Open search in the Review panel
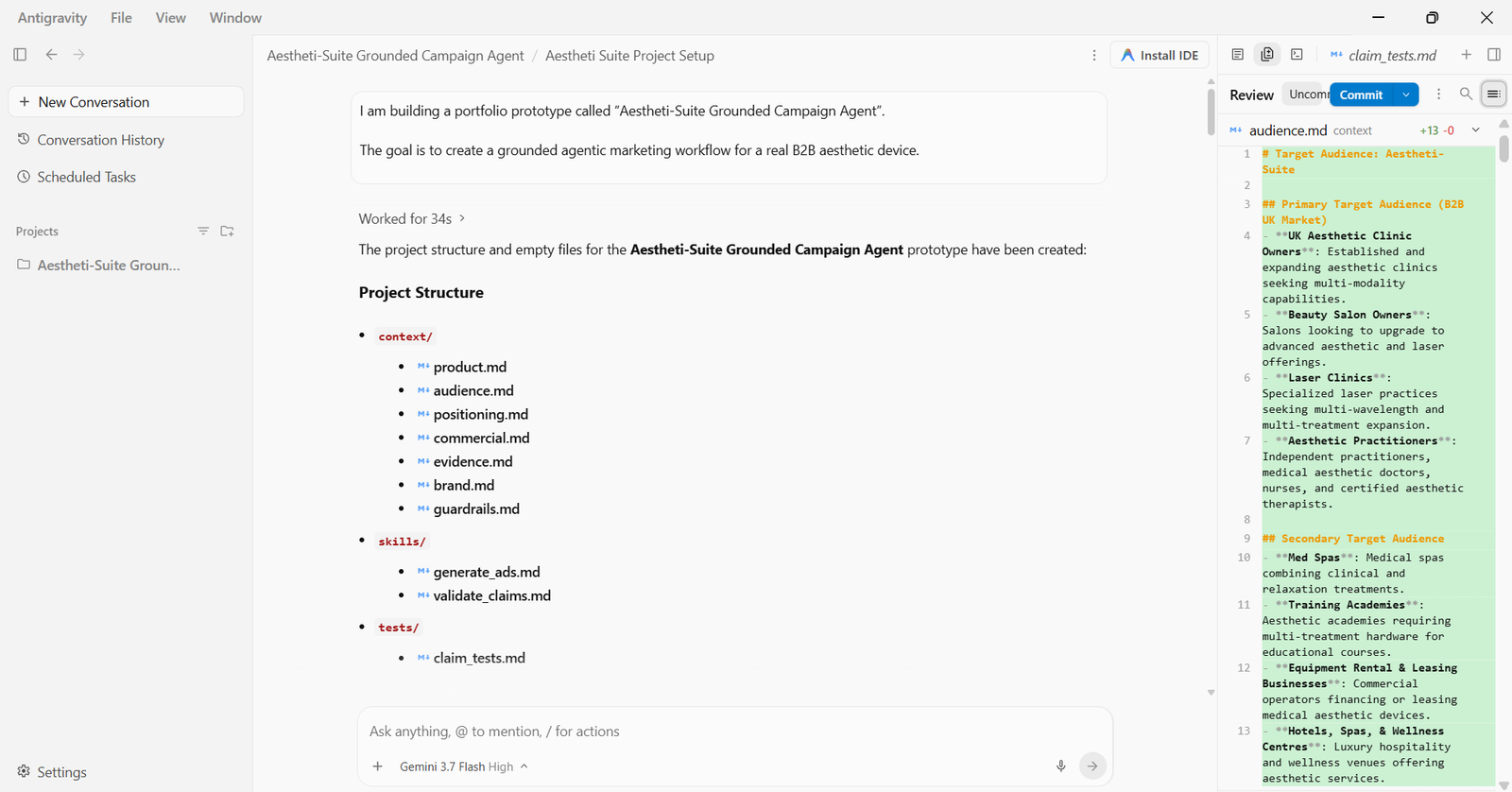1512x792 pixels. point(1466,94)
